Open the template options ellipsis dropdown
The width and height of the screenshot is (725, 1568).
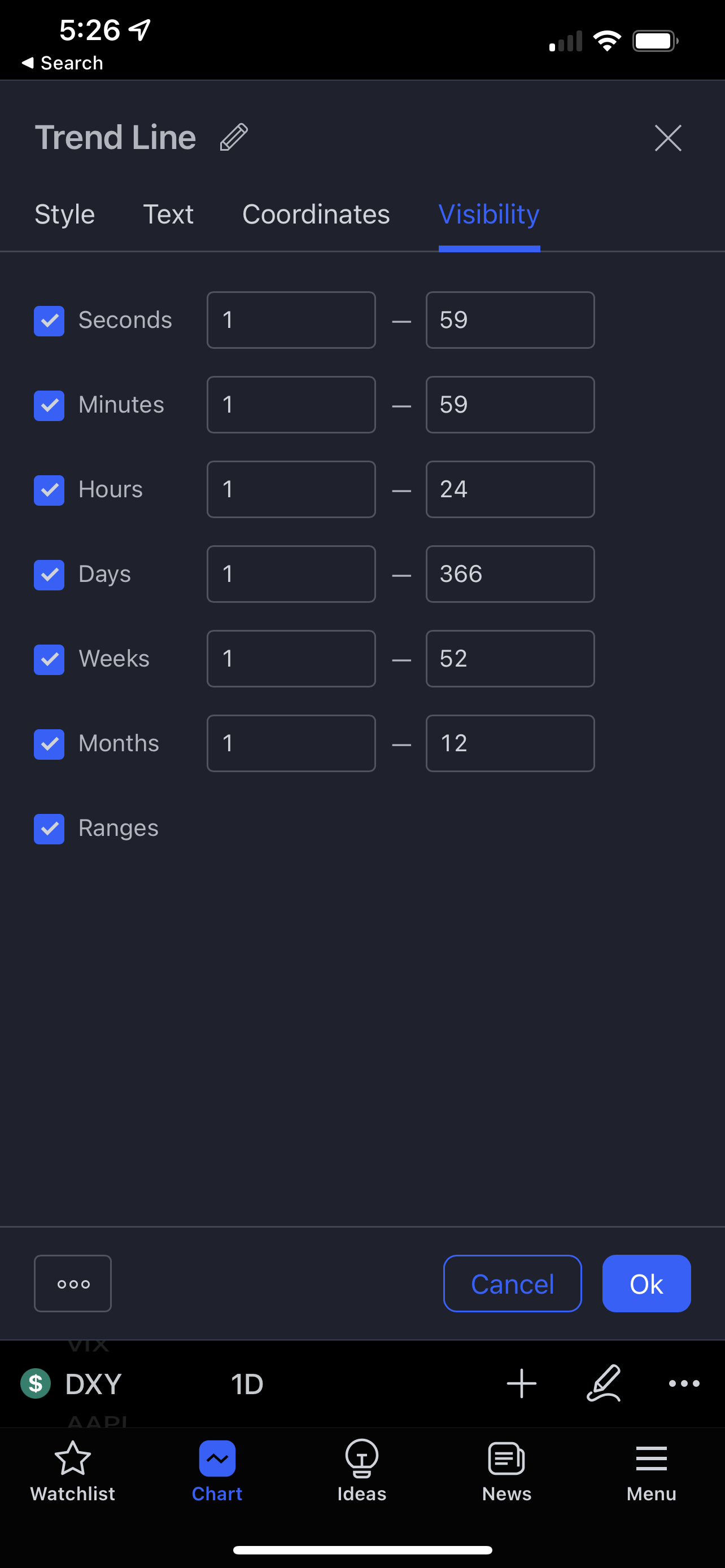pyautogui.click(x=73, y=1284)
